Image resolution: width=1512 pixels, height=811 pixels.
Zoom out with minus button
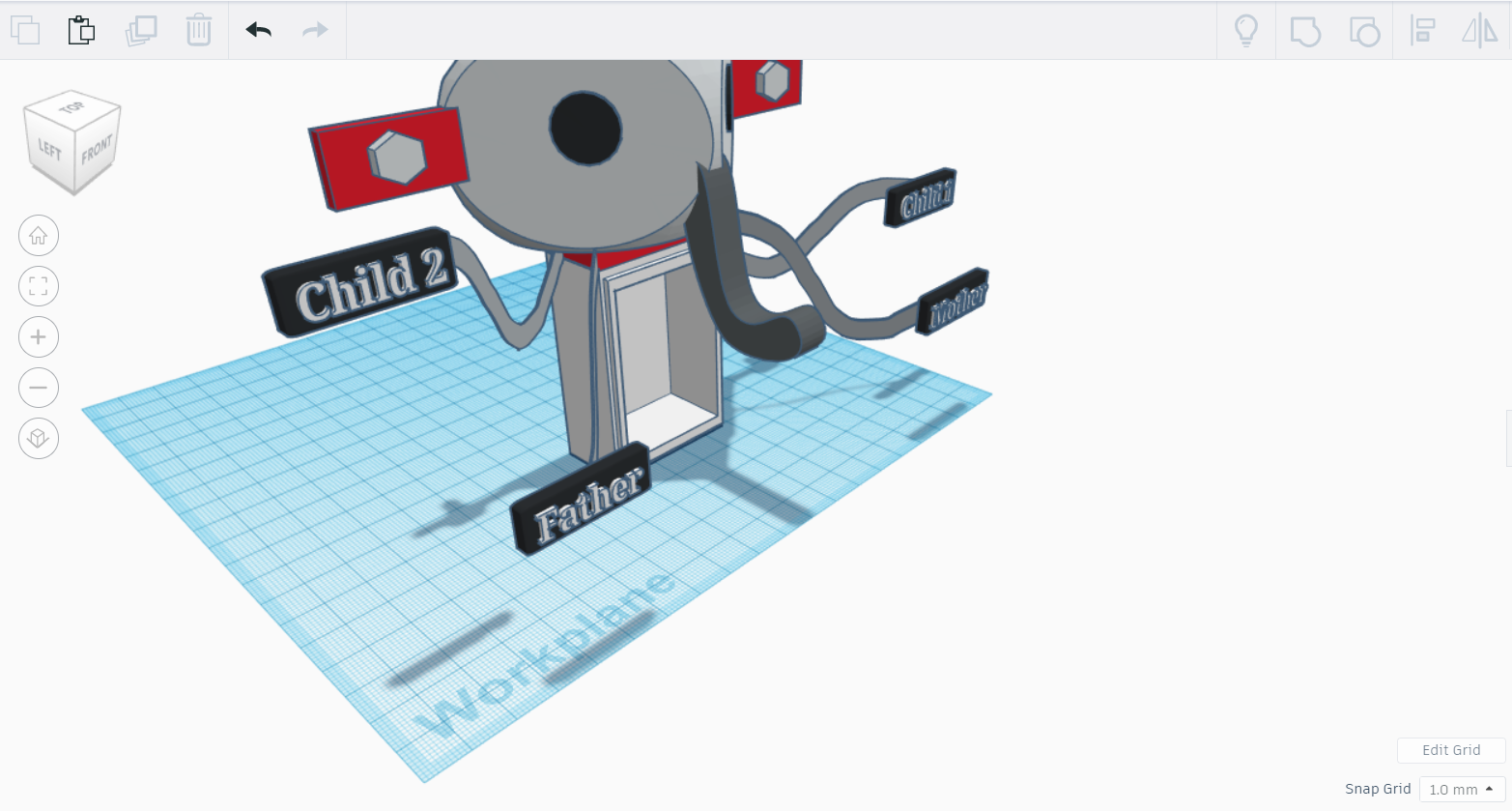point(39,388)
